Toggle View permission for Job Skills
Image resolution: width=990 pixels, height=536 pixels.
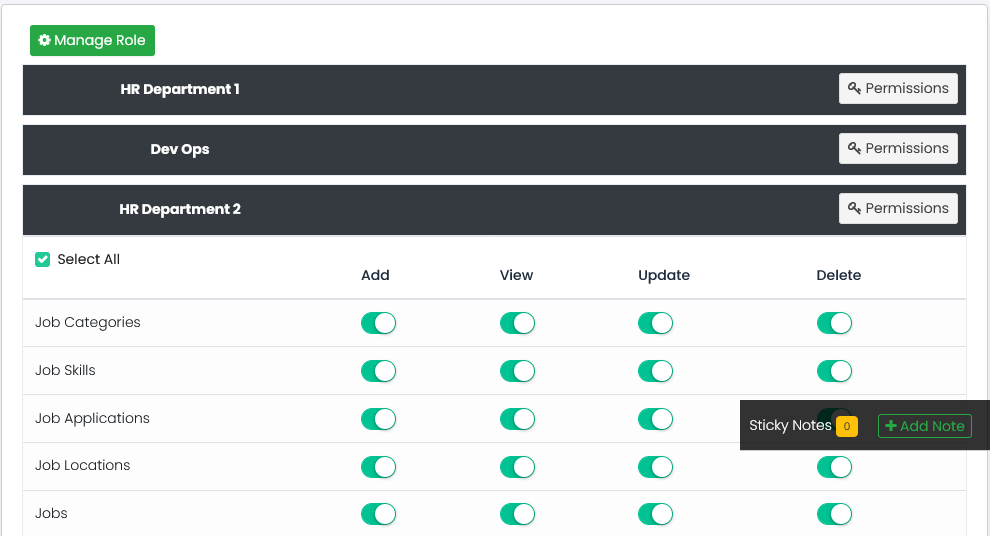(517, 371)
